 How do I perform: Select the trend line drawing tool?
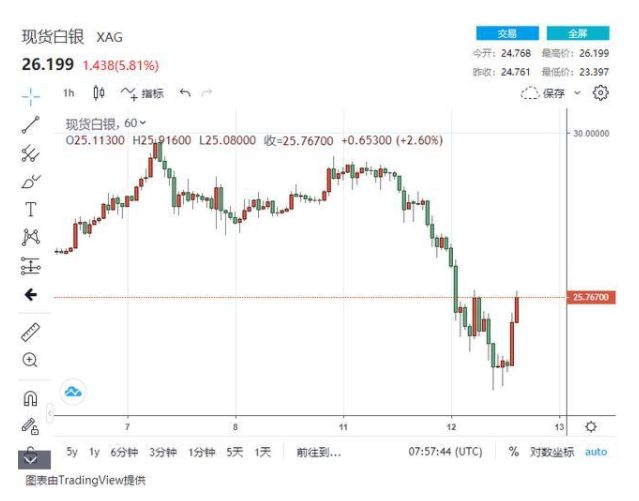[x=31, y=125]
